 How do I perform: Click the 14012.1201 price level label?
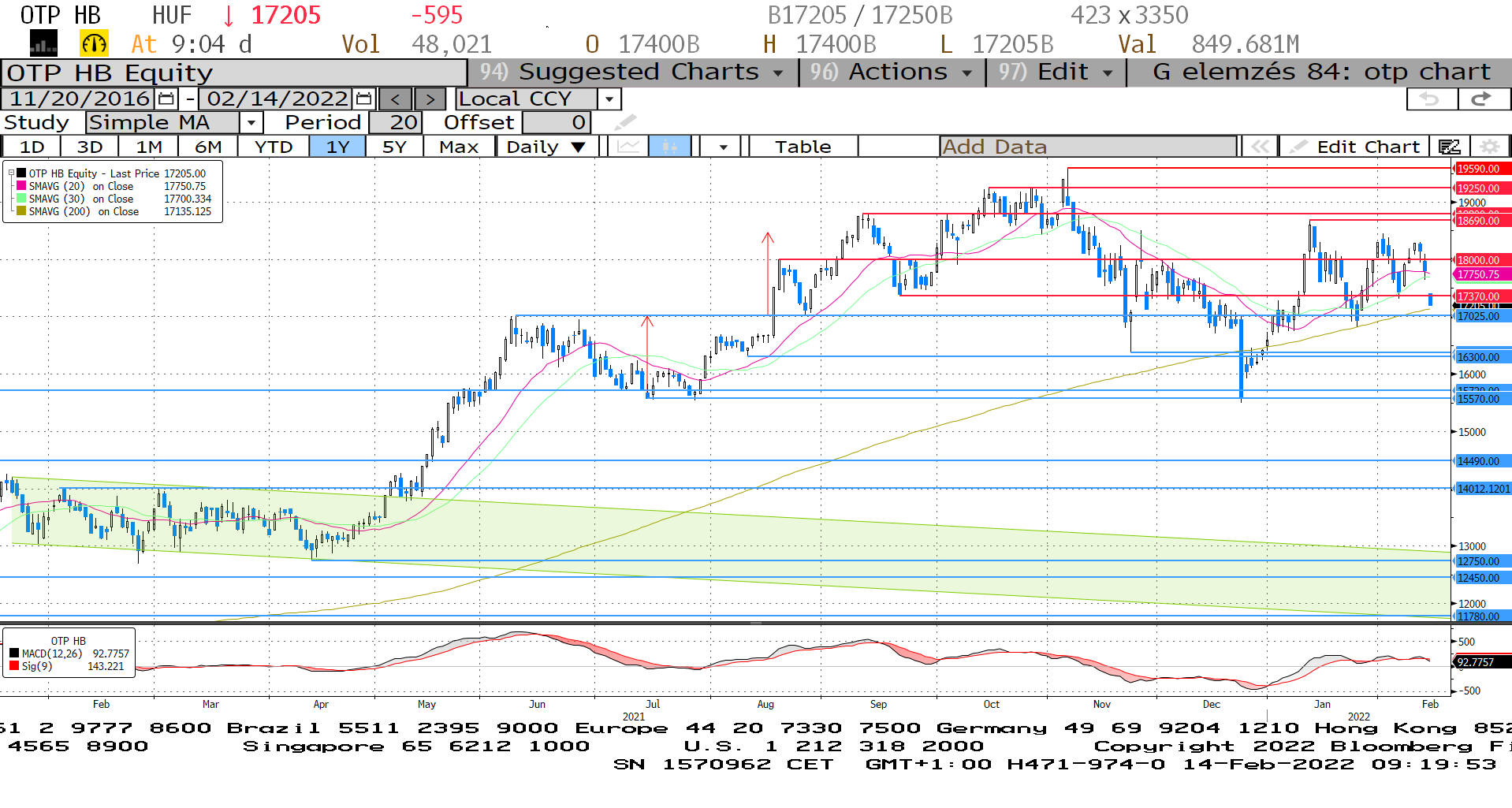(1482, 489)
